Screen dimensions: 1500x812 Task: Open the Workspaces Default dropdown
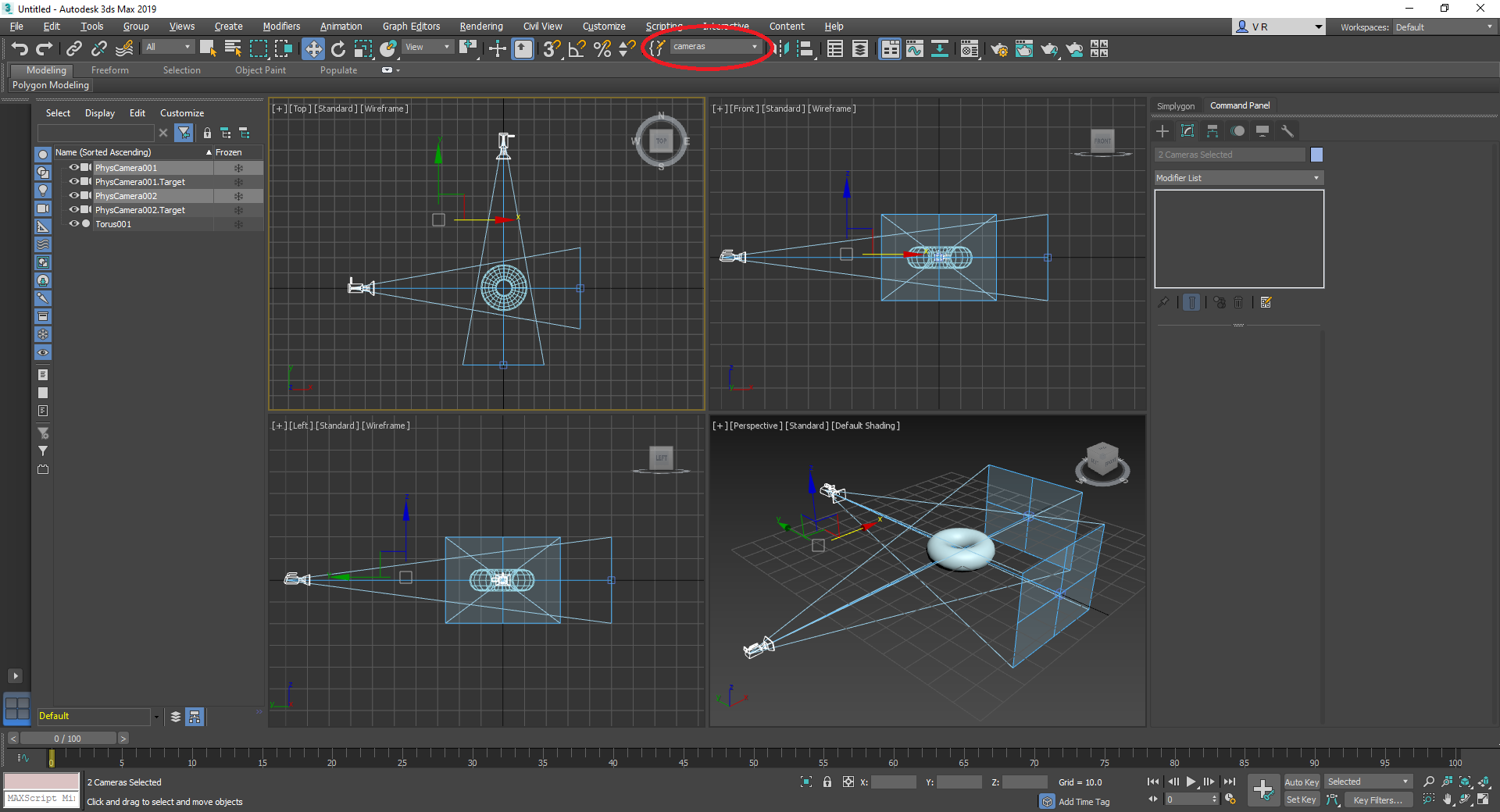(x=1443, y=27)
